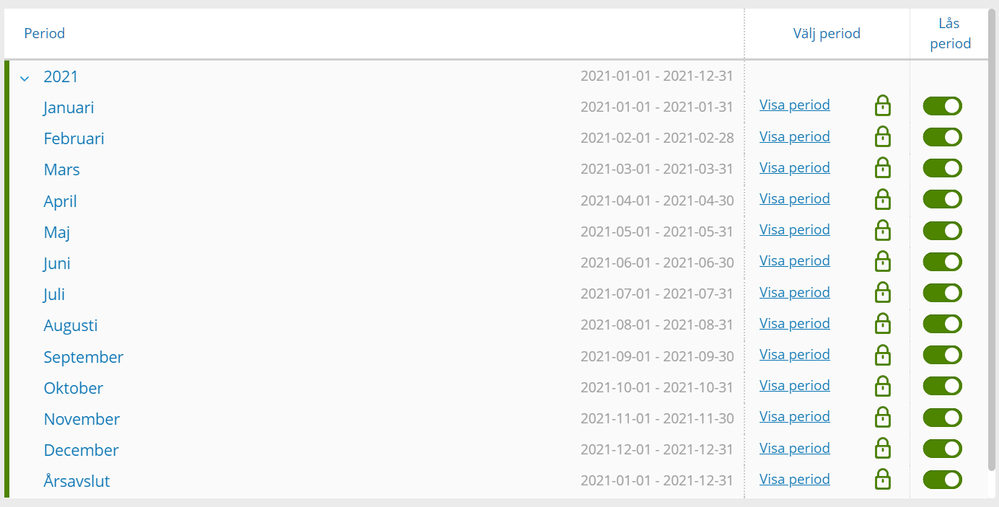Select the Februari period row name
This screenshot has width=999, height=507.
point(73,138)
